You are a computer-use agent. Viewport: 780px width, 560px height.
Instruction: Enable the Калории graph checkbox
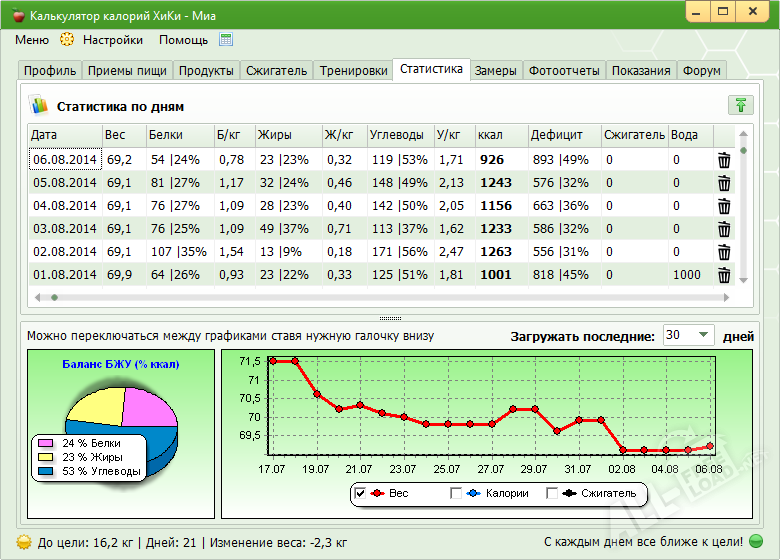pyautogui.click(x=456, y=493)
